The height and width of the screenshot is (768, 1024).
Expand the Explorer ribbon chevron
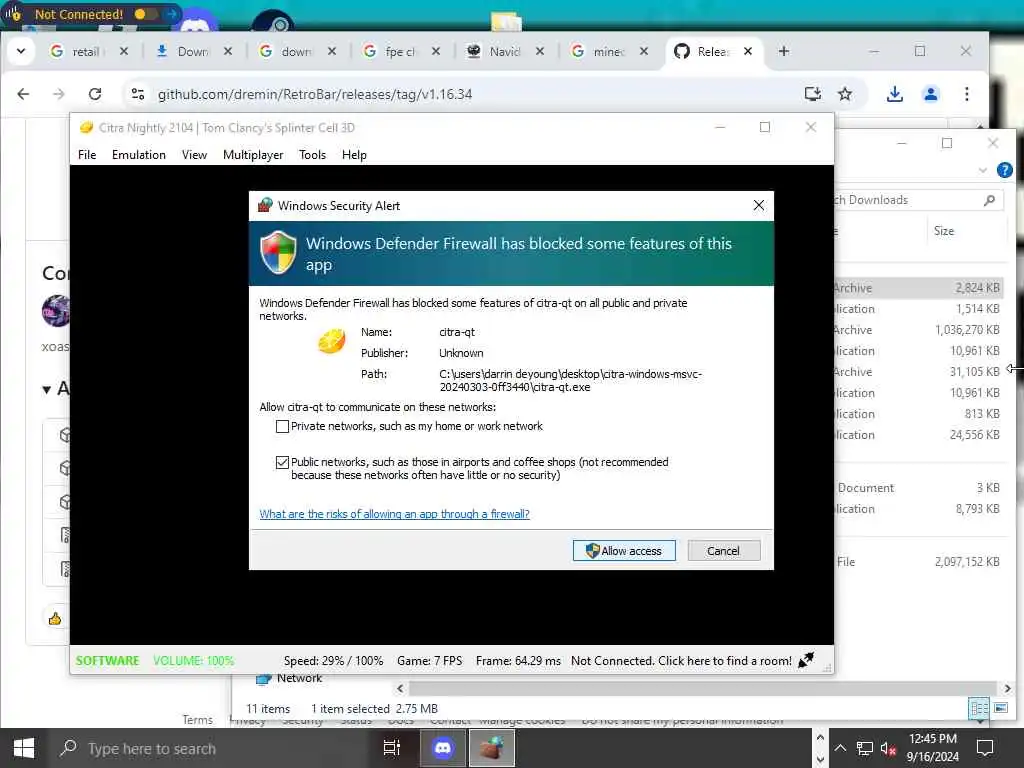[x=983, y=170]
